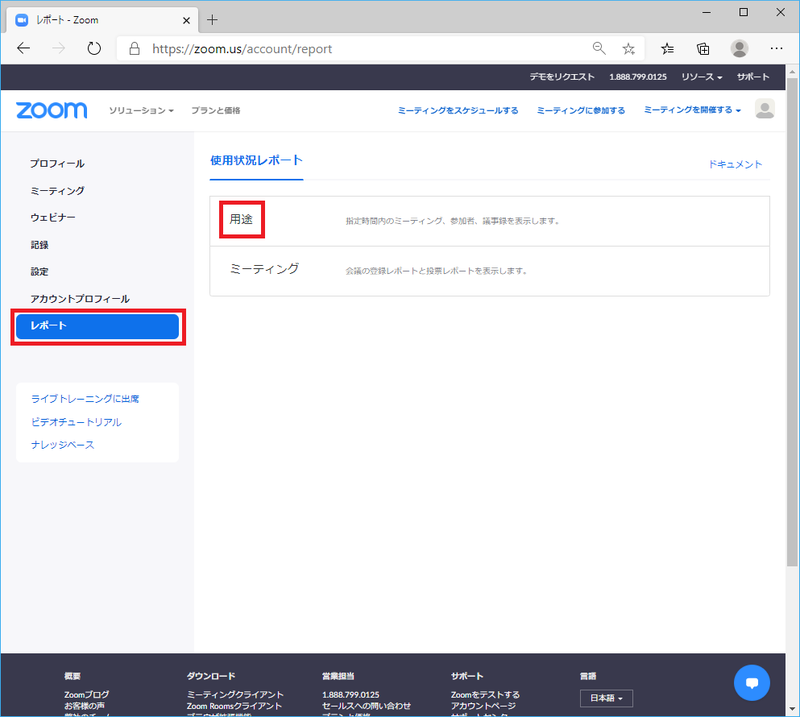
Task: Open the ビデオチュートリアル link
Action: (77, 423)
